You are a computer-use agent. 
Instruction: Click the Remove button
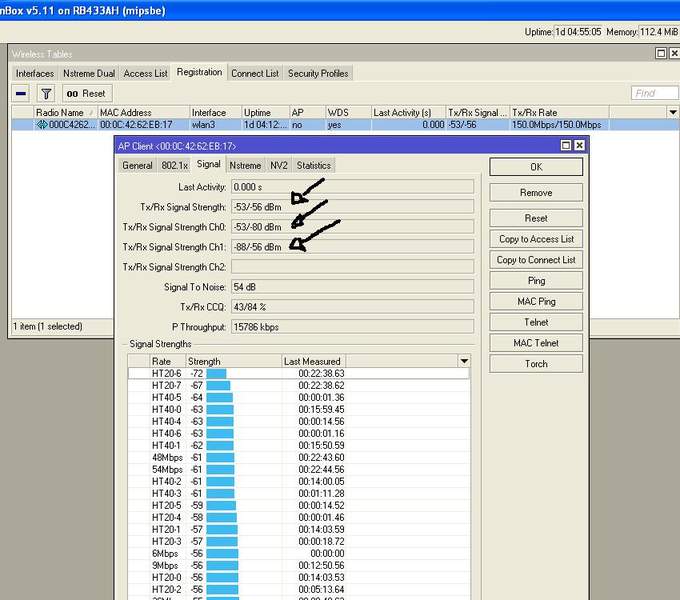click(x=536, y=192)
